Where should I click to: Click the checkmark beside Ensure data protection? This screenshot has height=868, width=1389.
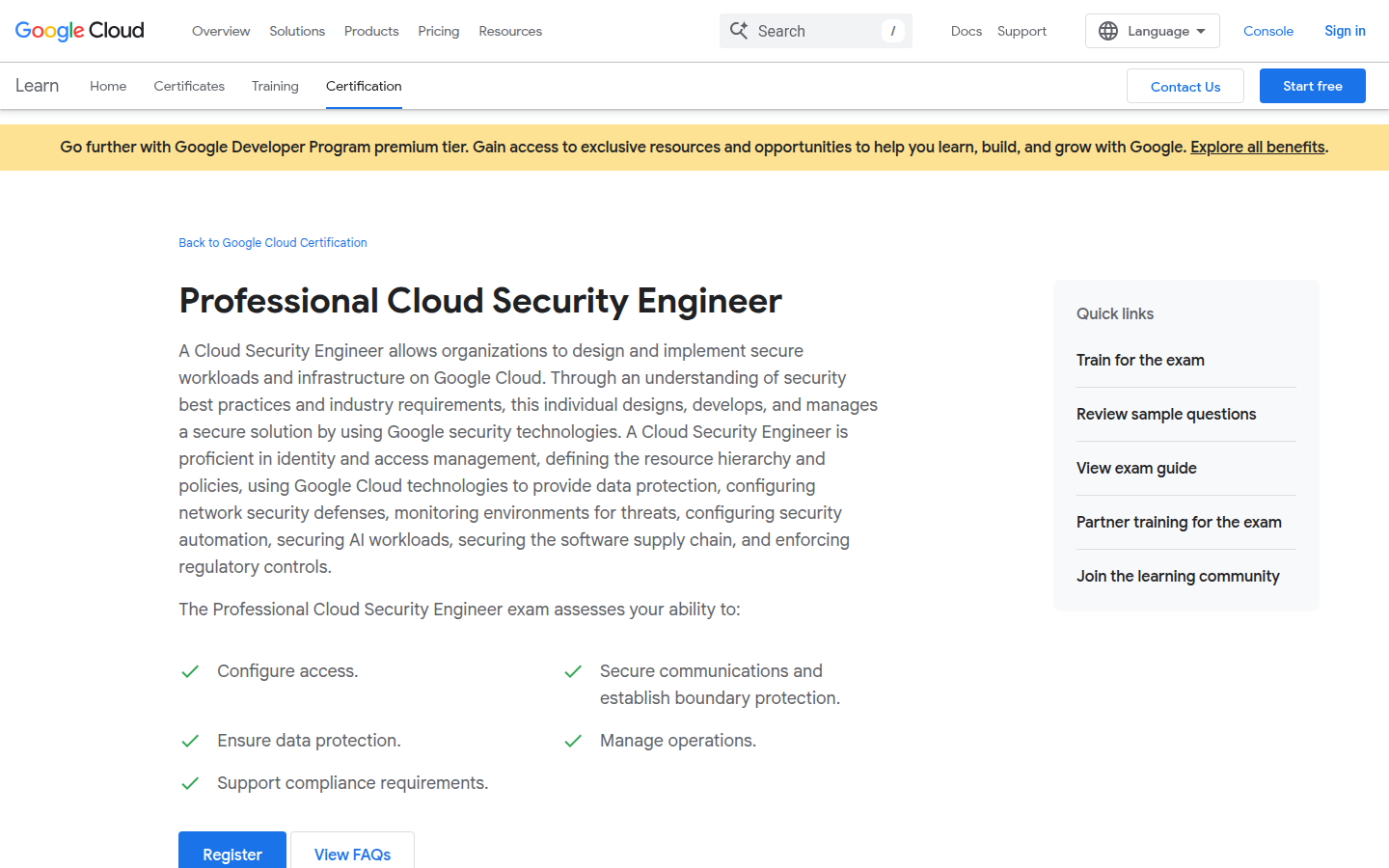click(190, 741)
